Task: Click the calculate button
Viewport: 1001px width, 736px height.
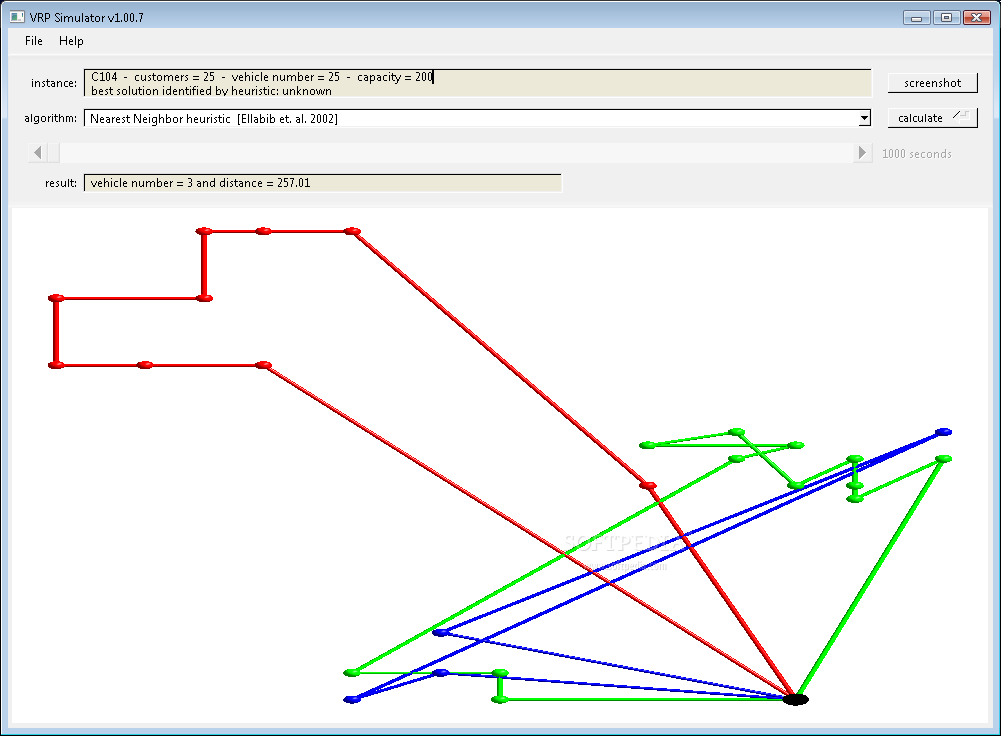Action: [x=932, y=118]
